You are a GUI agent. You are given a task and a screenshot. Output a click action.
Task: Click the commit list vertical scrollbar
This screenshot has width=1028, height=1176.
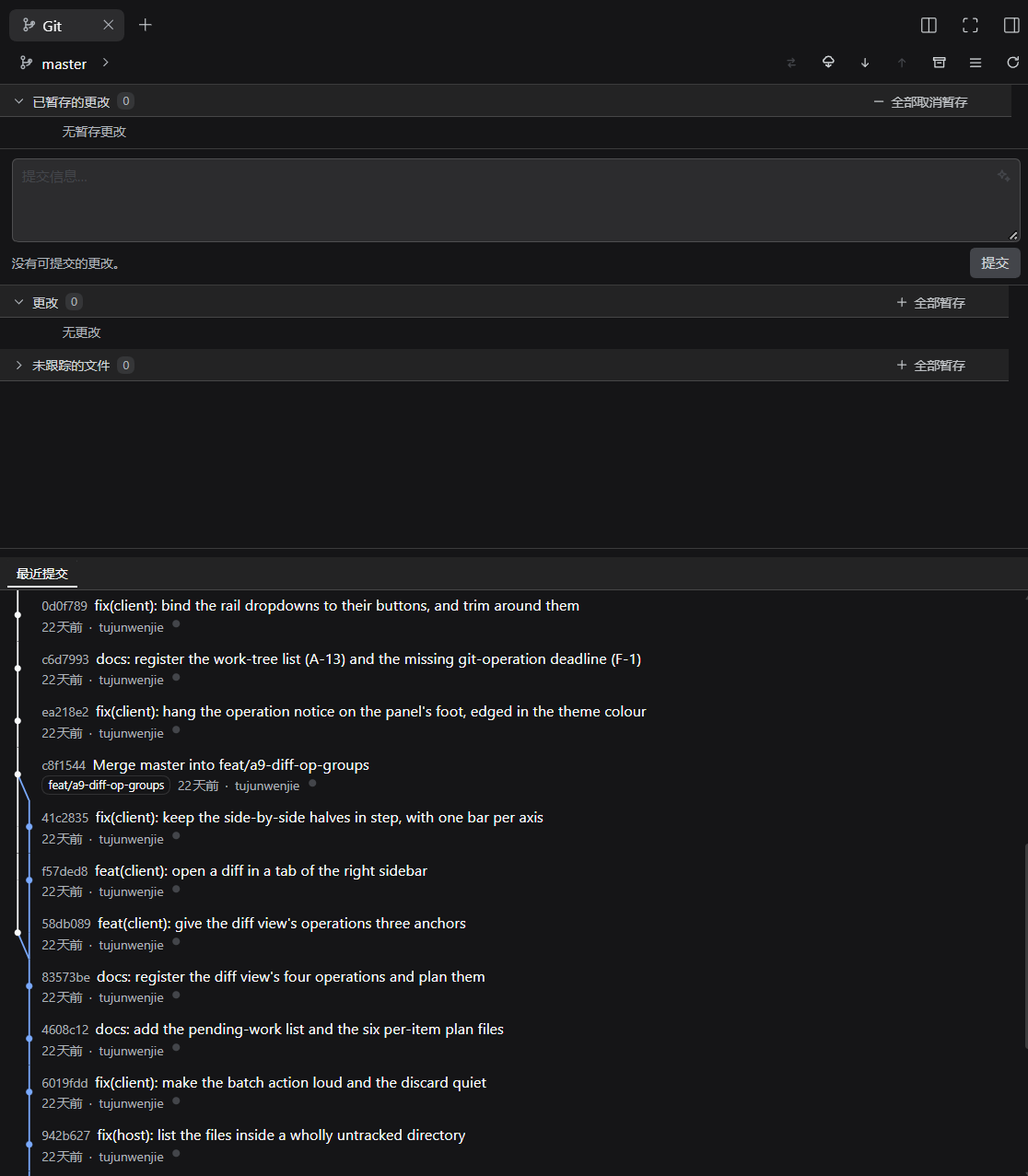point(1025,944)
